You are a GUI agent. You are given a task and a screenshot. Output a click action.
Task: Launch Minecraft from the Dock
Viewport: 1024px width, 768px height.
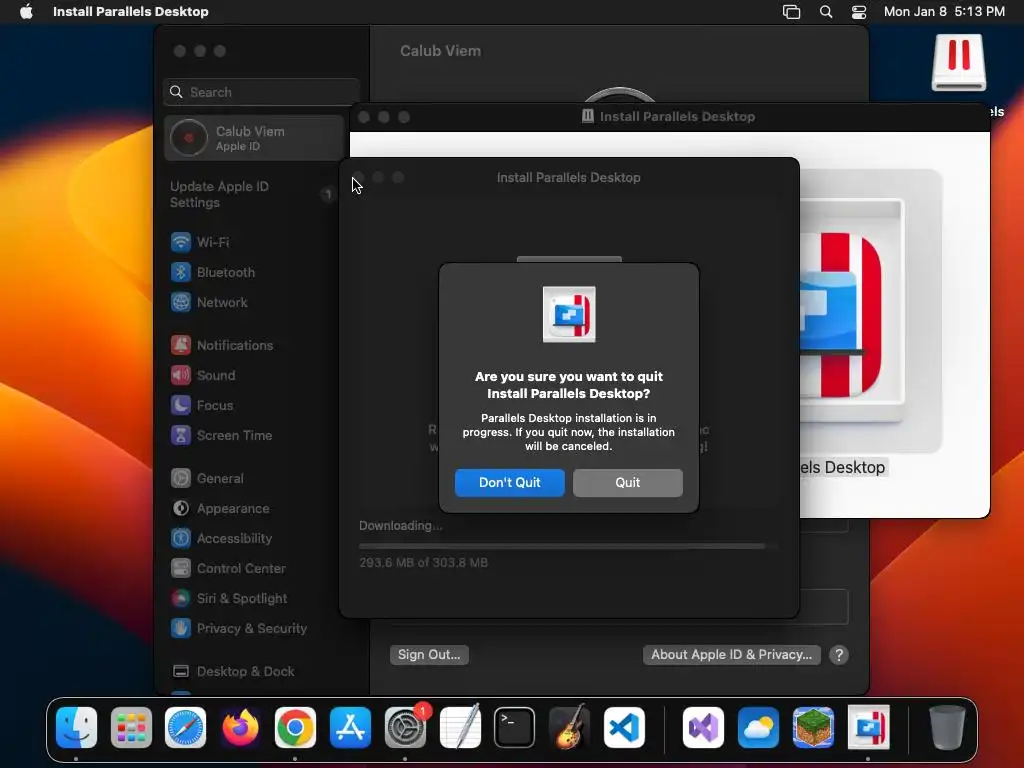tap(813, 728)
